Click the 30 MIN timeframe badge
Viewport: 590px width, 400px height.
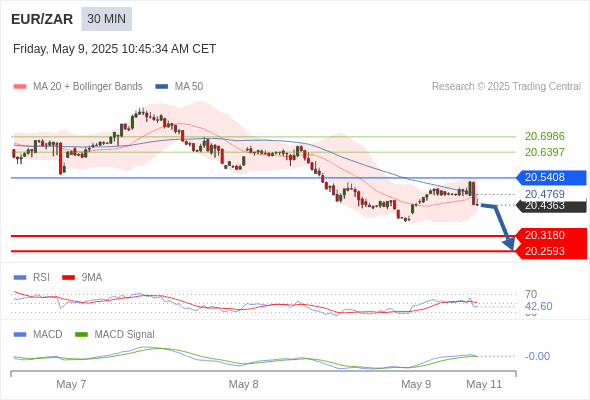pos(106,19)
